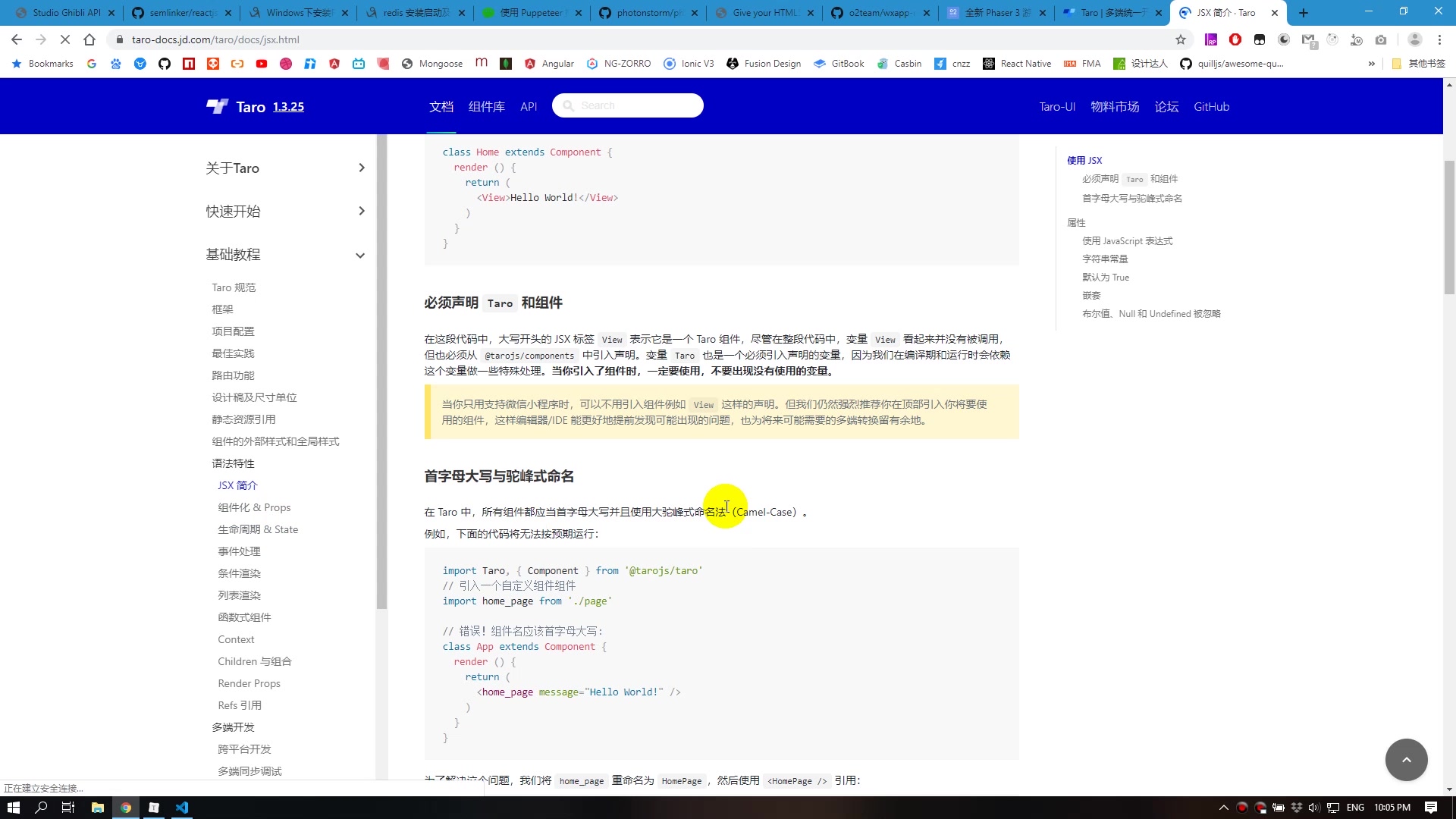
Task: Click the scroll-to-top floating button
Action: pos(1407,759)
